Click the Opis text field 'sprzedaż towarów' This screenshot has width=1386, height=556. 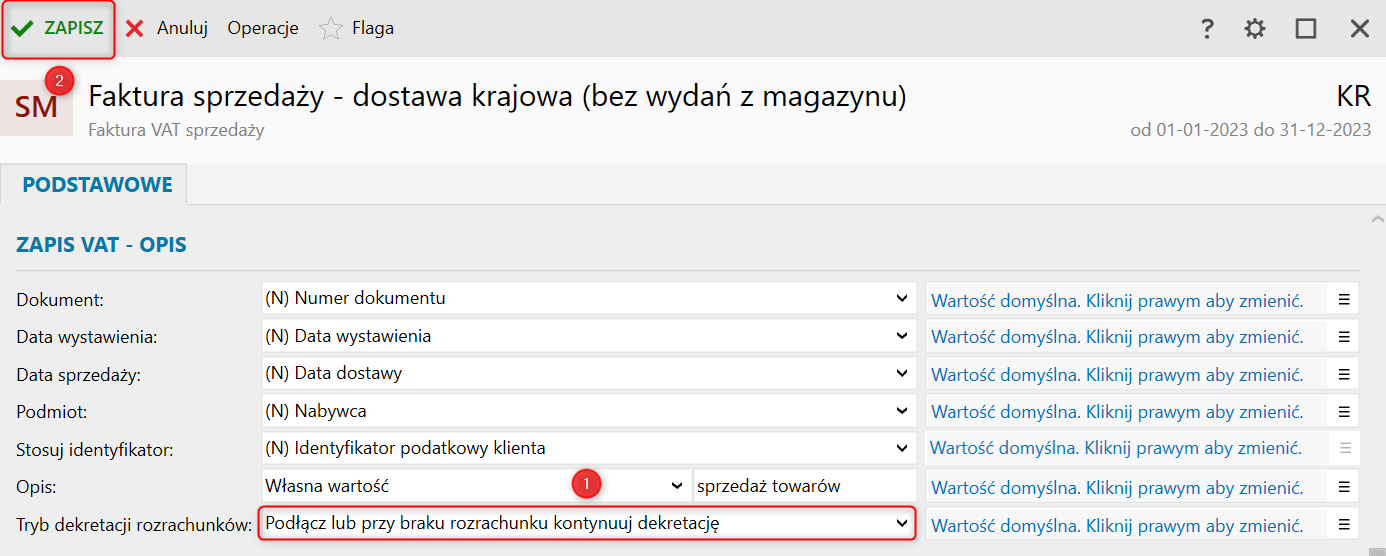point(803,486)
